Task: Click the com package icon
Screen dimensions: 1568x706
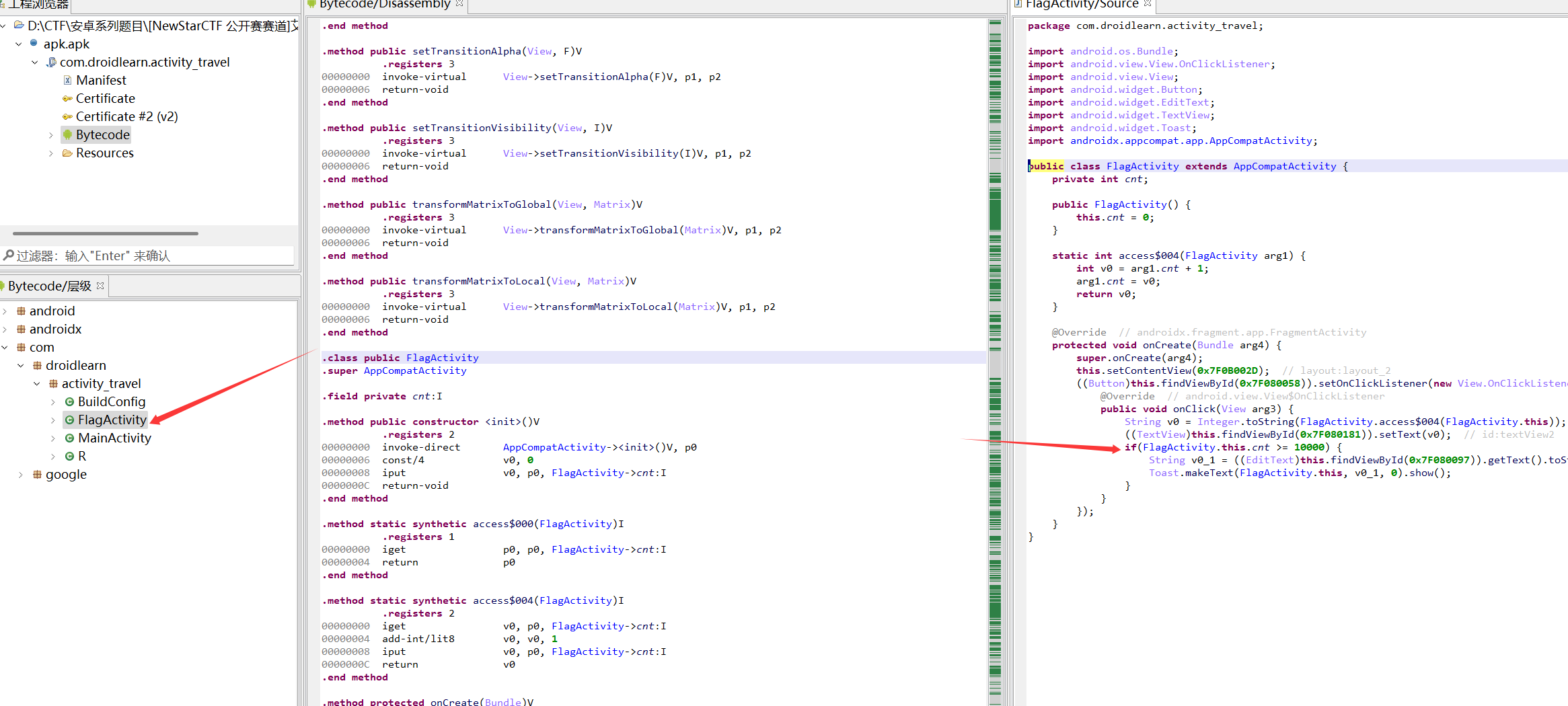Action: [x=21, y=347]
